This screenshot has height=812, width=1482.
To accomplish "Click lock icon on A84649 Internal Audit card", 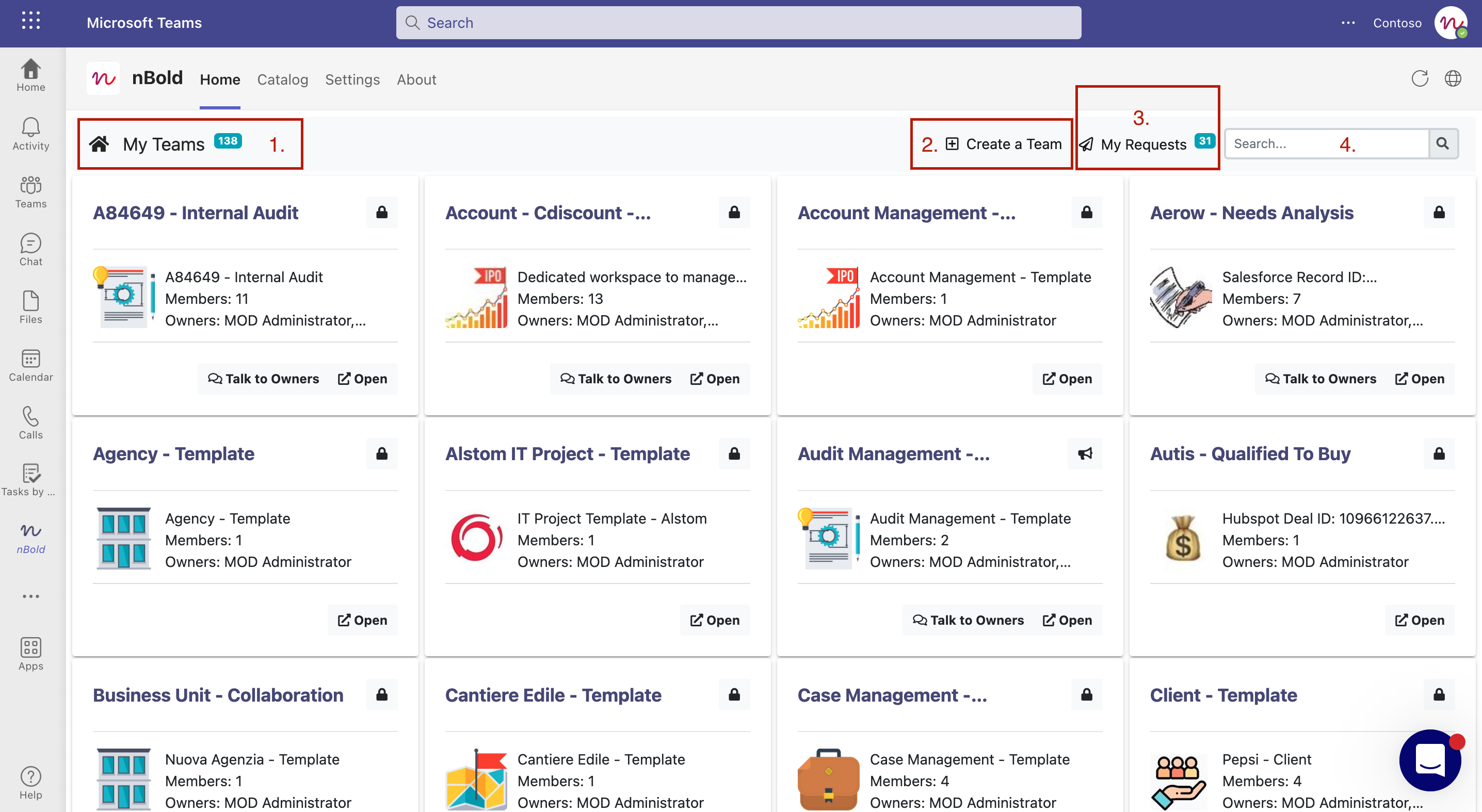I will 381,213.
